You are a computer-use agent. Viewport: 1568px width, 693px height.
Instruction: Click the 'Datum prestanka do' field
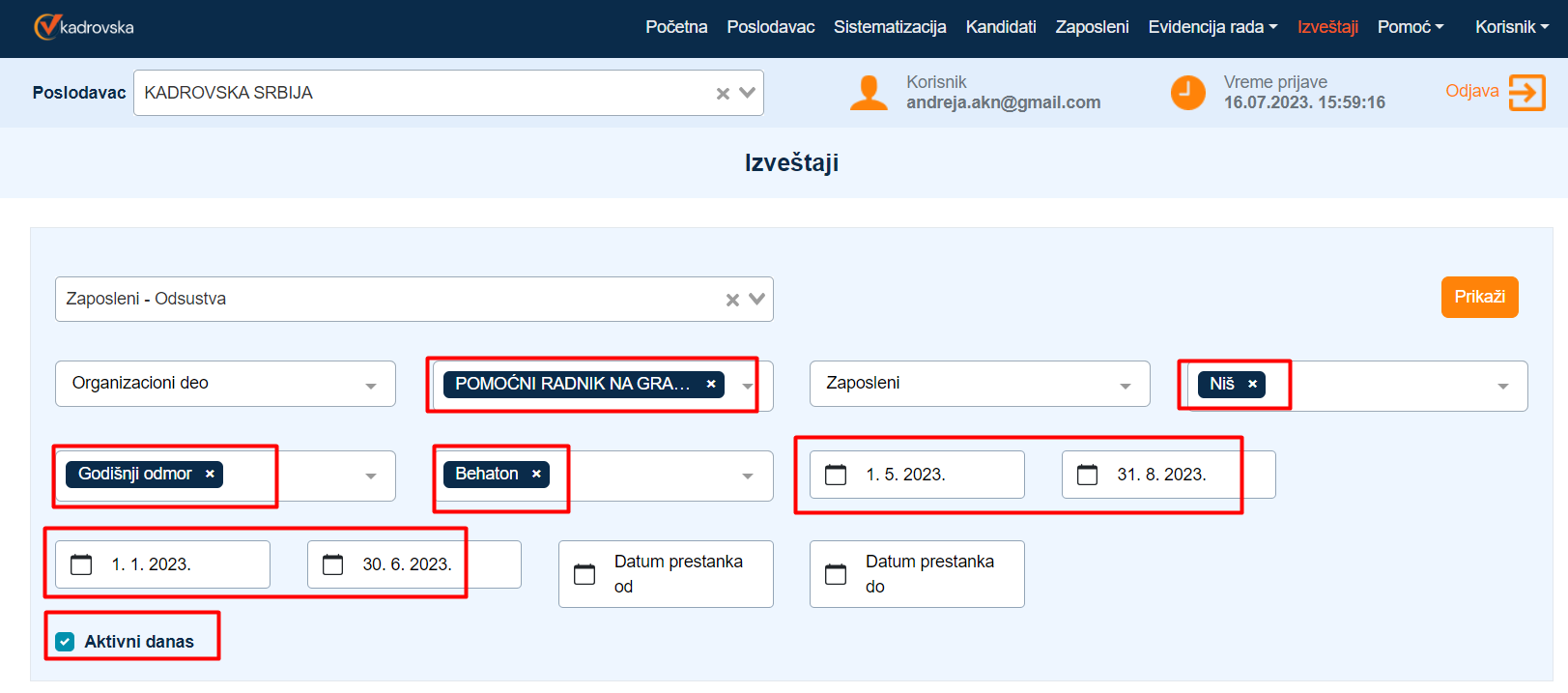point(927,574)
